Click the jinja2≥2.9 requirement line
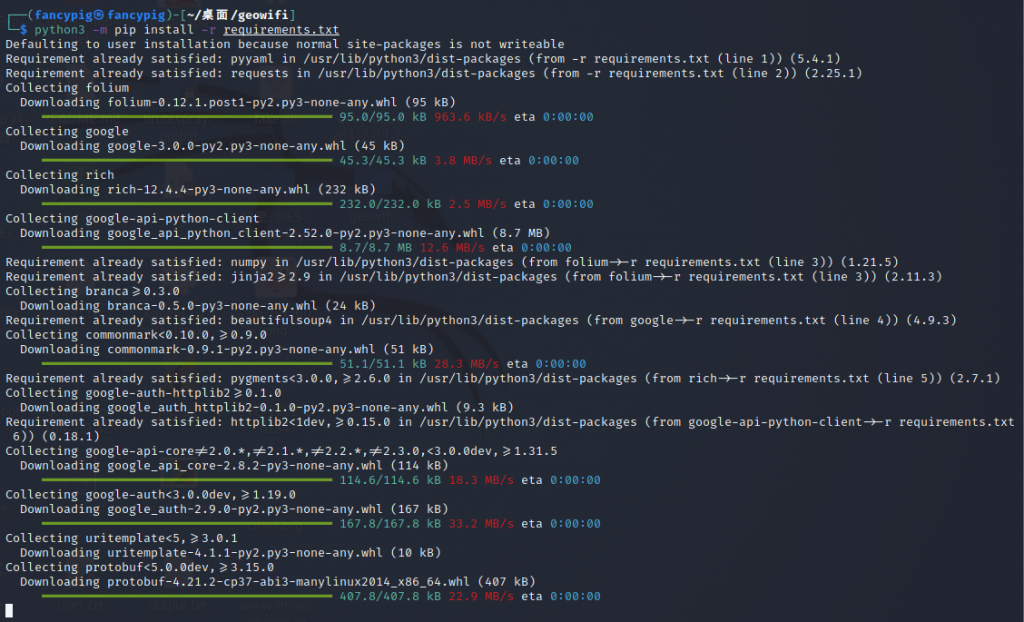 coord(473,276)
